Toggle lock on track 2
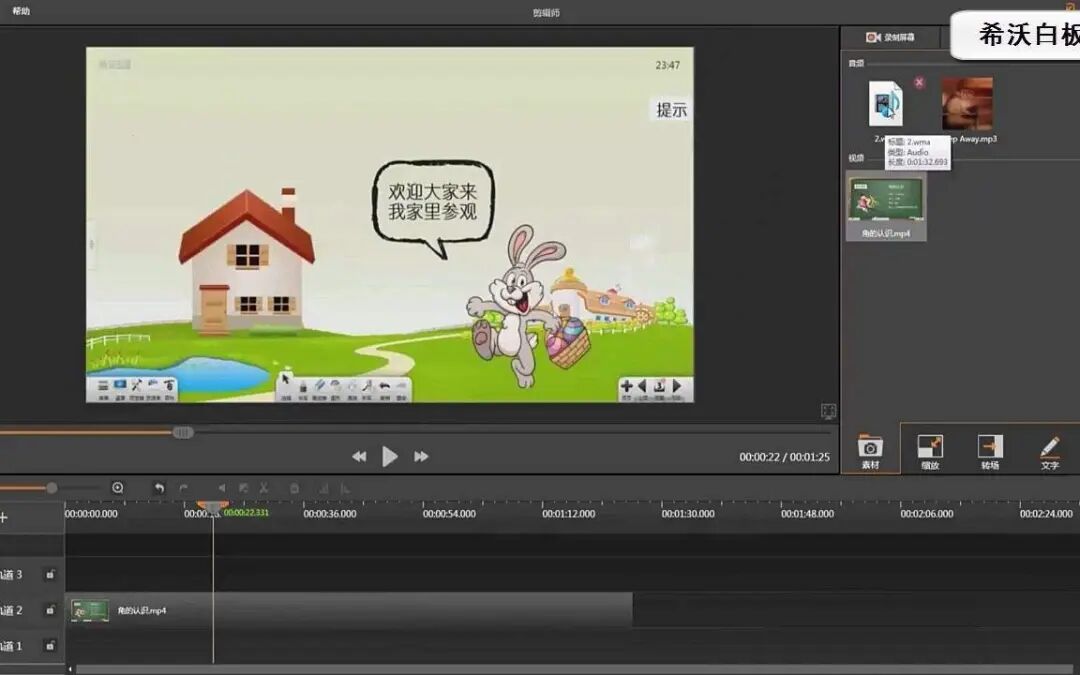This screenshot has width=1080, height=675. 50,610
